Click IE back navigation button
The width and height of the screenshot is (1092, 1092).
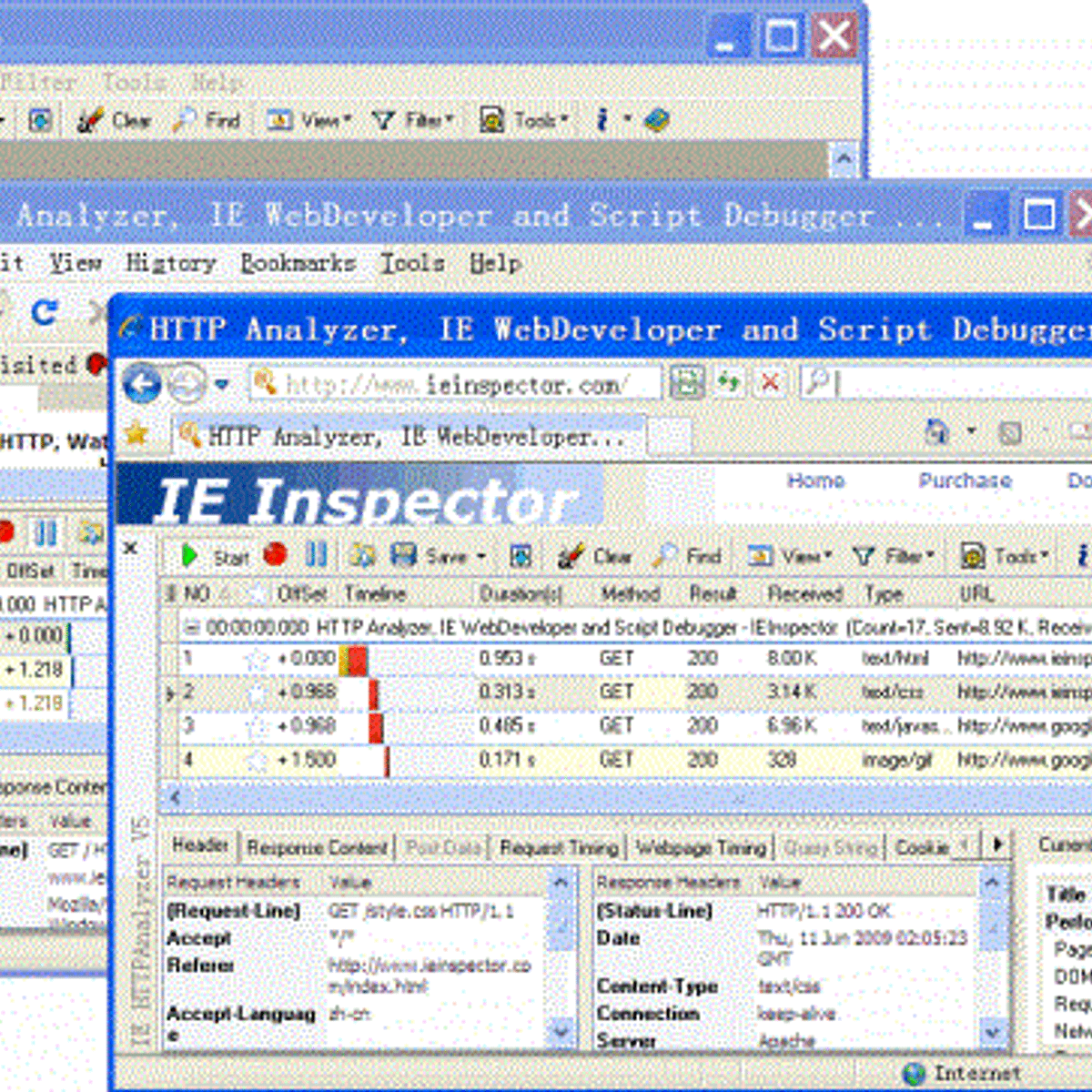tap(142, 385)
